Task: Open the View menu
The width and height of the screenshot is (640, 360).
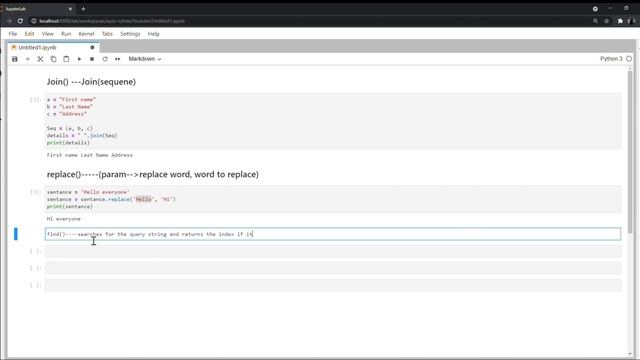Action: coord(47,34)
